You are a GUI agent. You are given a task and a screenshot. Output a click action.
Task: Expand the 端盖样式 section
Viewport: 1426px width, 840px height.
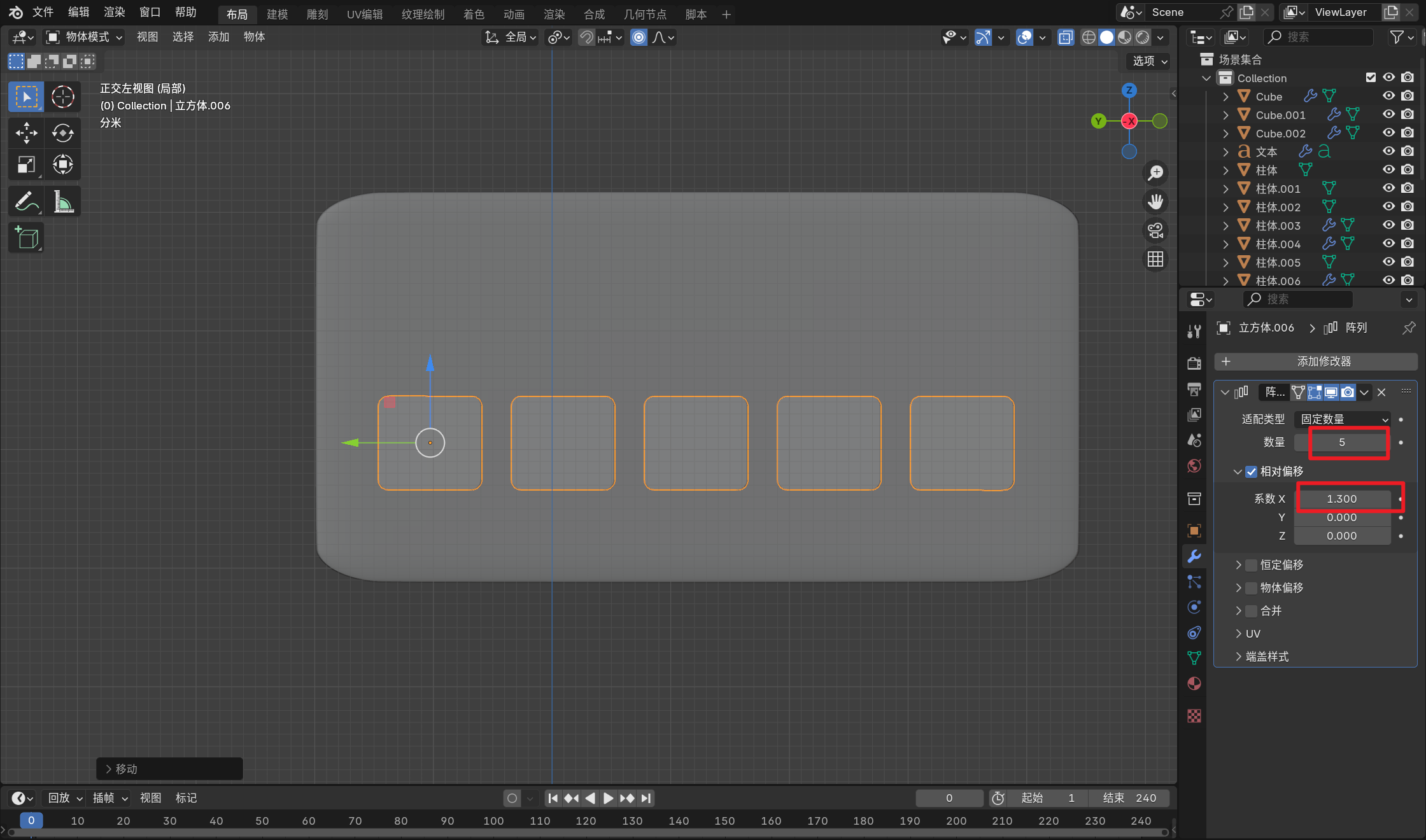point(1267,657)
